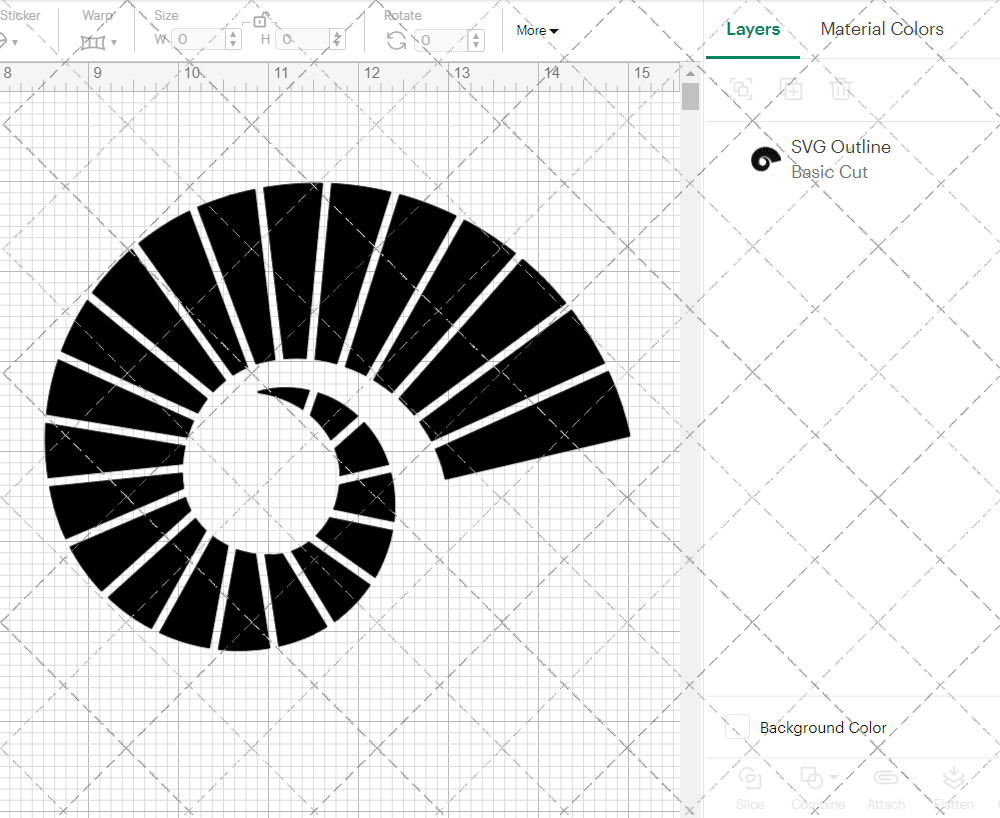Open the More dropdown menu
Image resolution: width=1000 pixels, height=818 pixels.
tap(537, 31)
